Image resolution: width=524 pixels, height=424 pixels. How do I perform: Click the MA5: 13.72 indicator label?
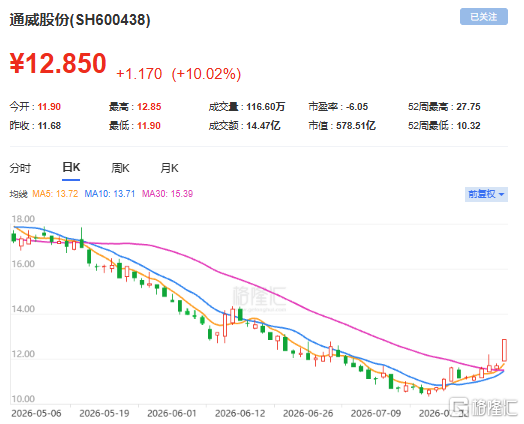(x=55, y=194)
